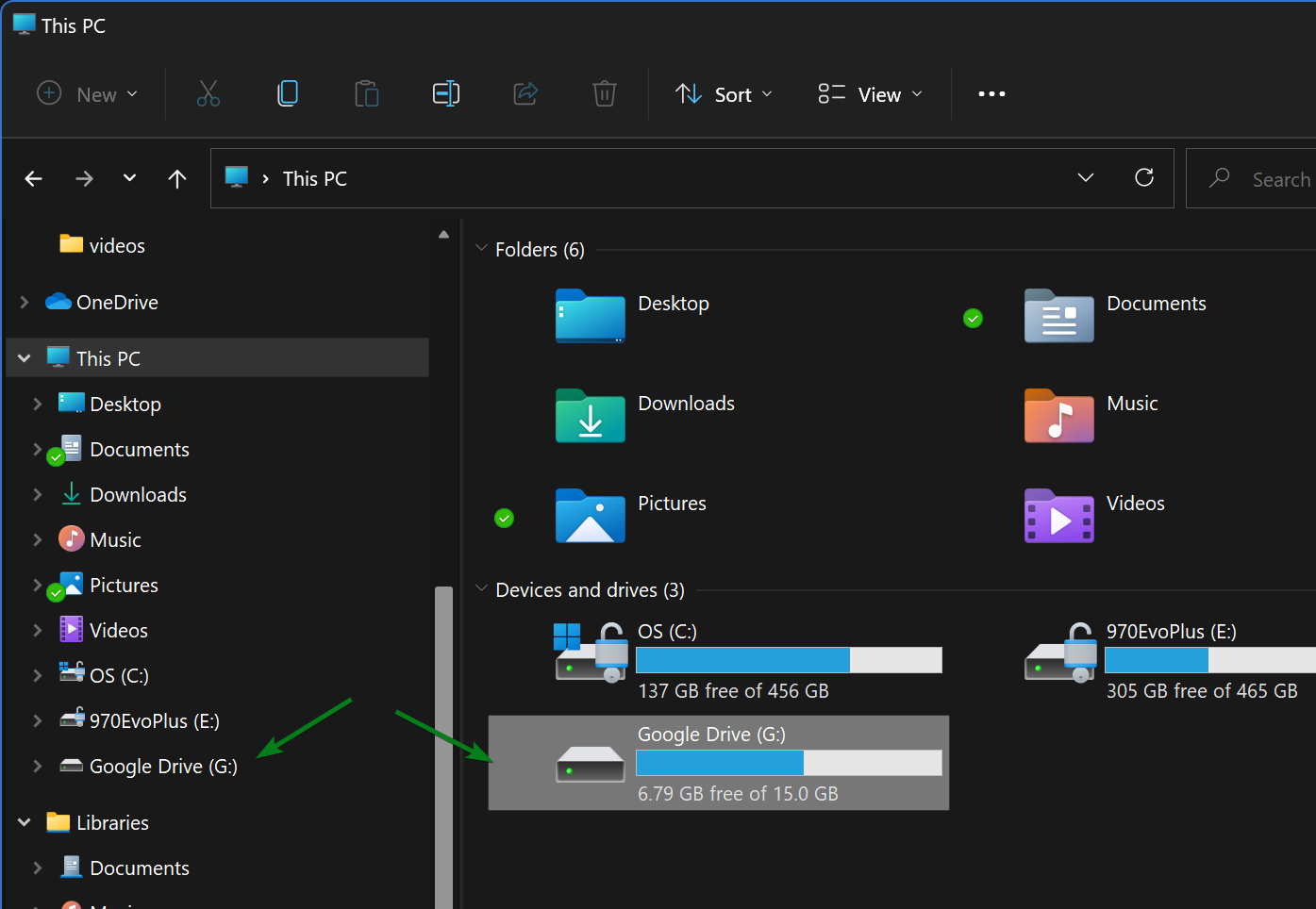The height and width of the screenshot is (909, 1316).
Task: Open the Desktop folder icon in main pane
Action: coord(591,316)
